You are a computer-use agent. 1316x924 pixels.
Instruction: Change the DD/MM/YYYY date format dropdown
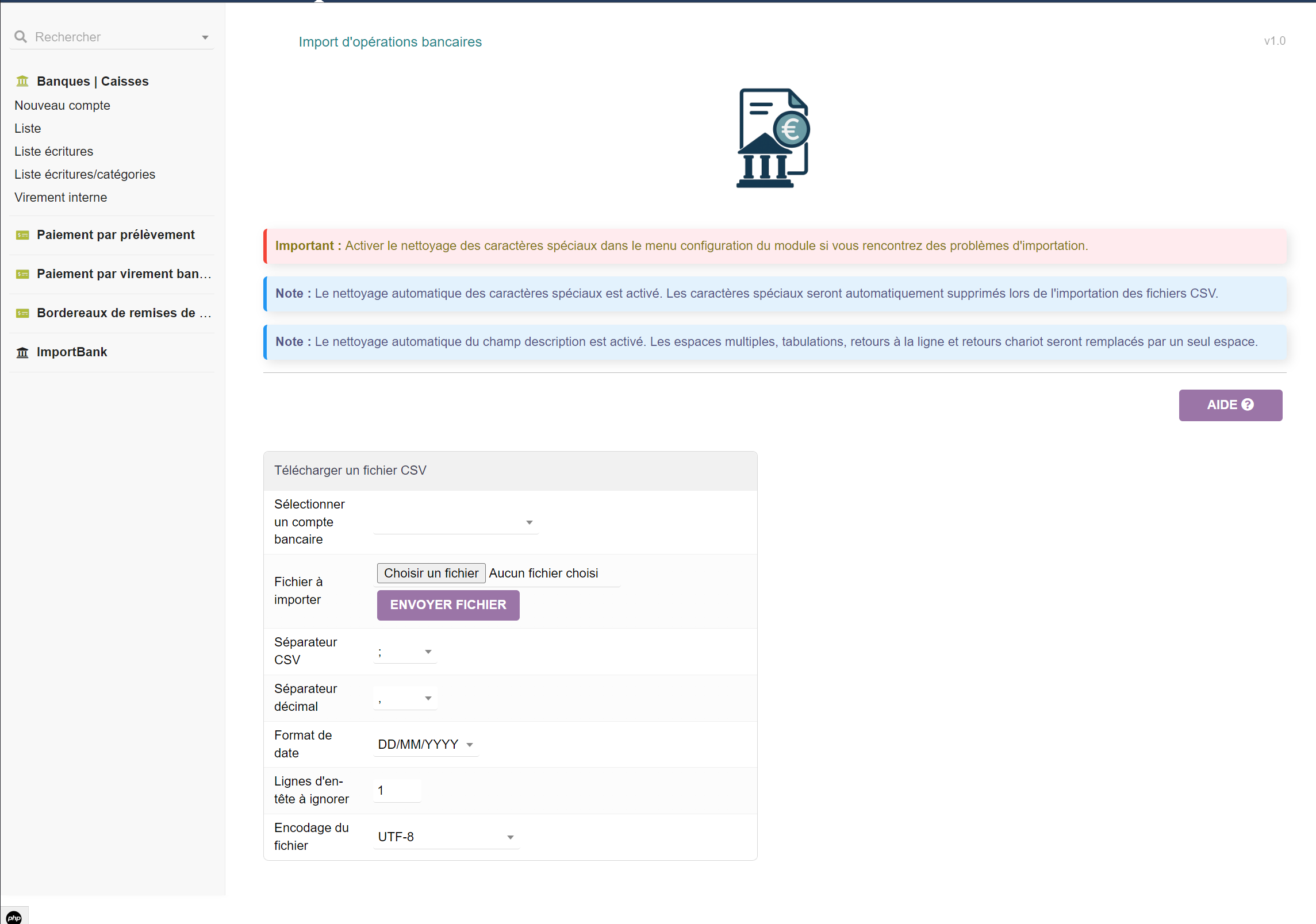point(425,745)
